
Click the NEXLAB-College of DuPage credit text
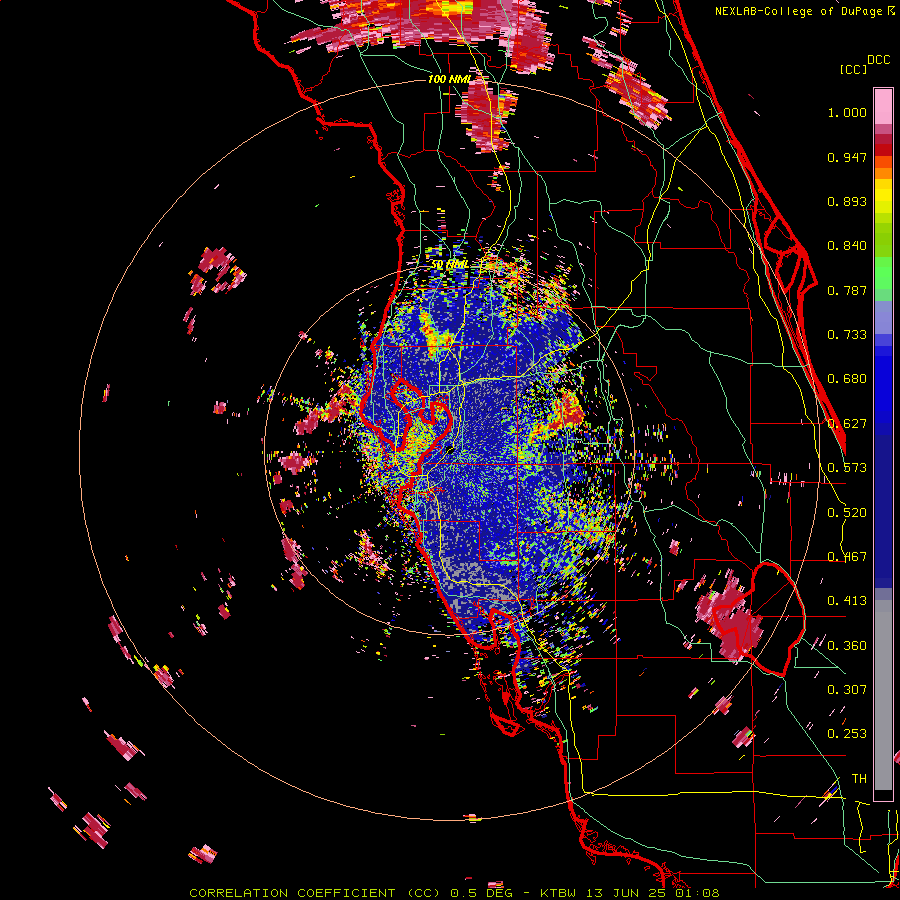tap(799, 11)
